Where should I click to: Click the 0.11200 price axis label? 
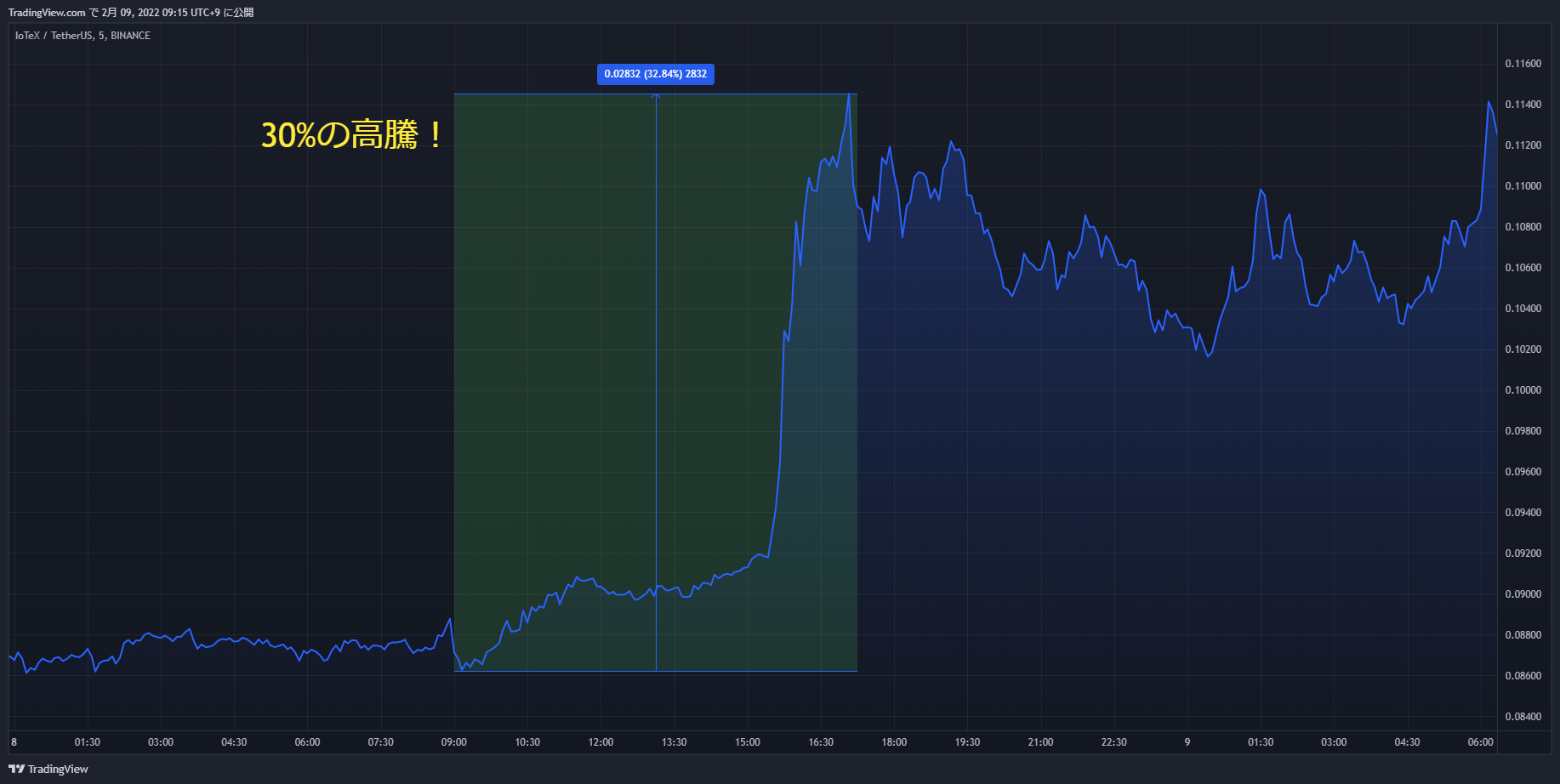click(1523, 145)
